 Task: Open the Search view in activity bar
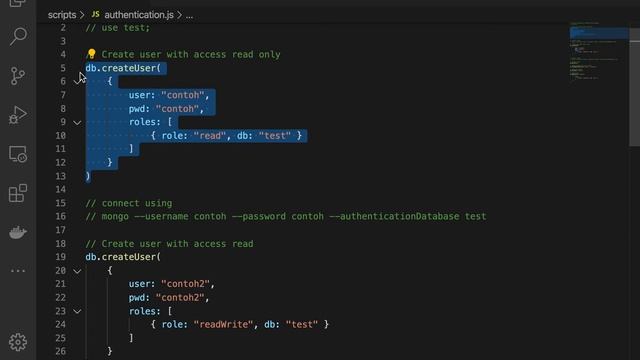[x=18, y=37]
